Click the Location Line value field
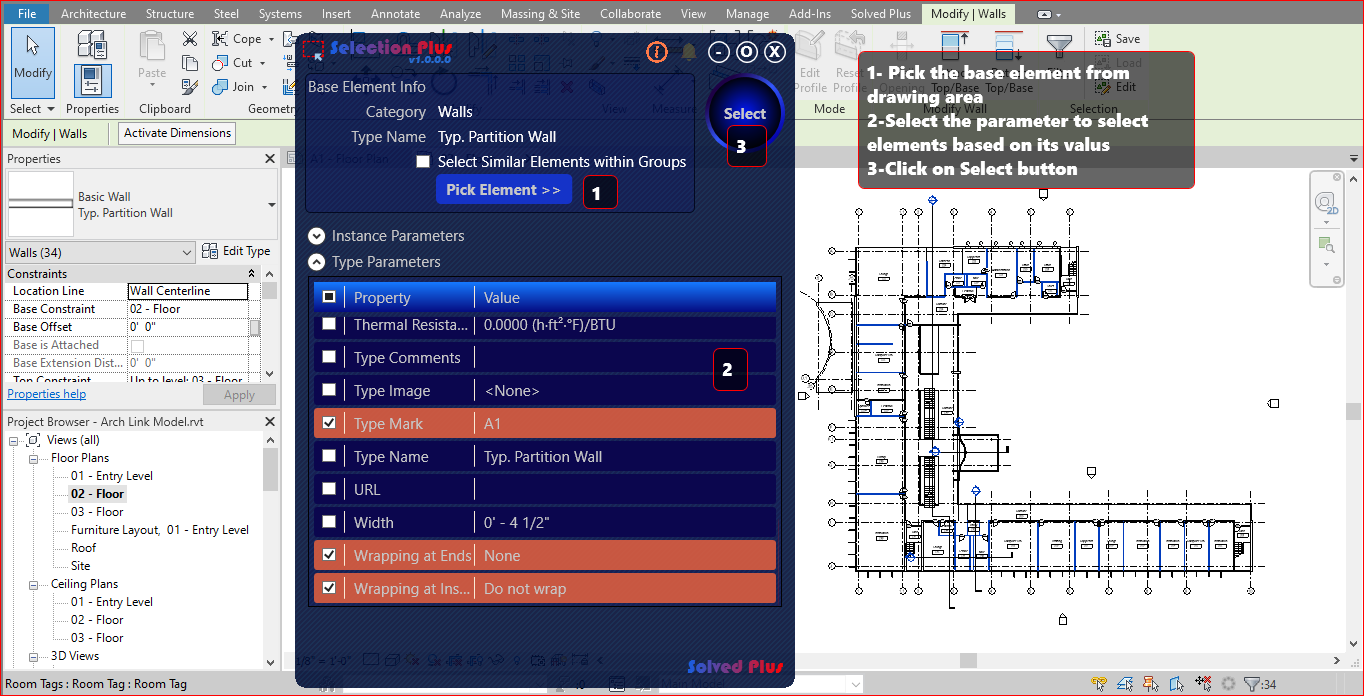Viewport: 1364px width, 696px height. point(188,291)
